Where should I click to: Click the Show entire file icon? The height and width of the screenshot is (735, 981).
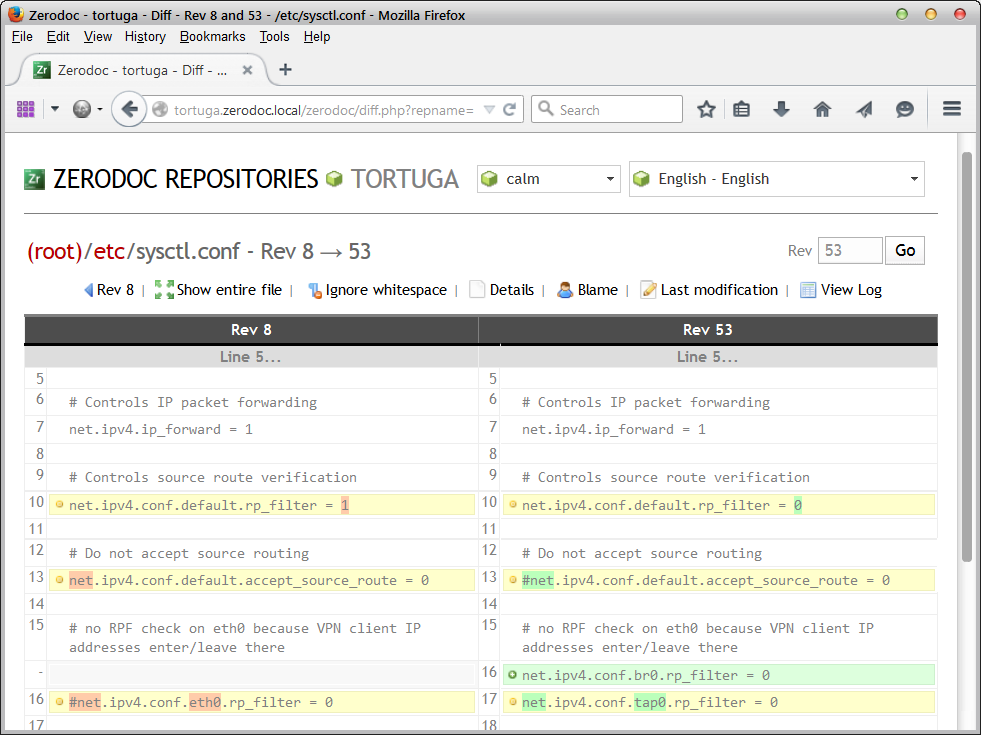(x=164, y=290)
